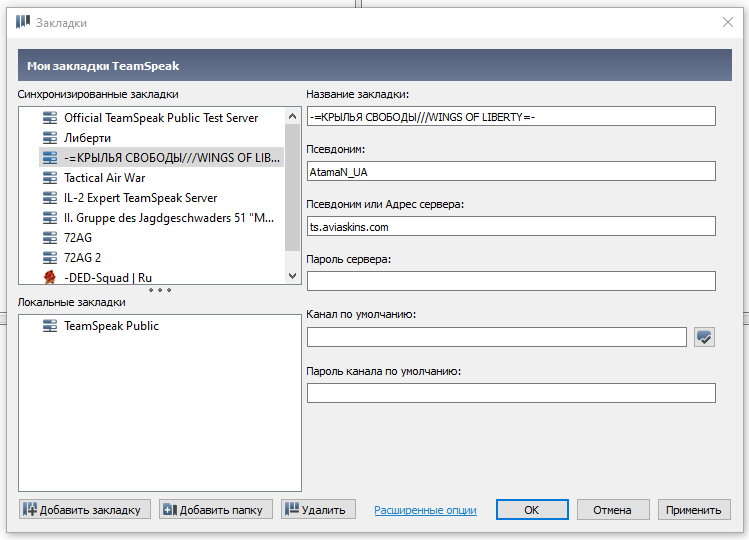
Task: Click three-dot splitter handle between bookmark lists
Action: [x=160, y=290]
